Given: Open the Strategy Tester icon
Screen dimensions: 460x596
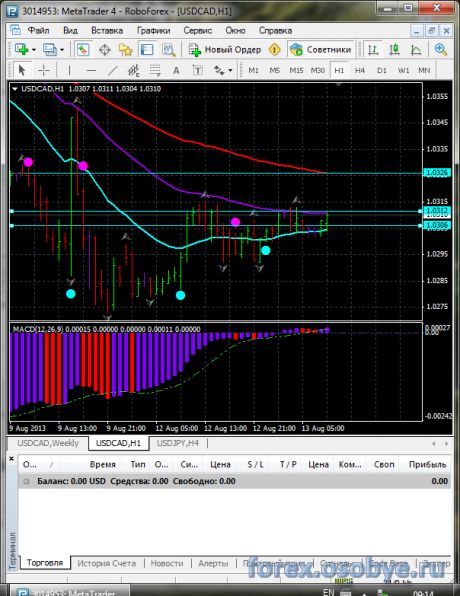Looking at the screenshot, I should (x=168, y=49).
